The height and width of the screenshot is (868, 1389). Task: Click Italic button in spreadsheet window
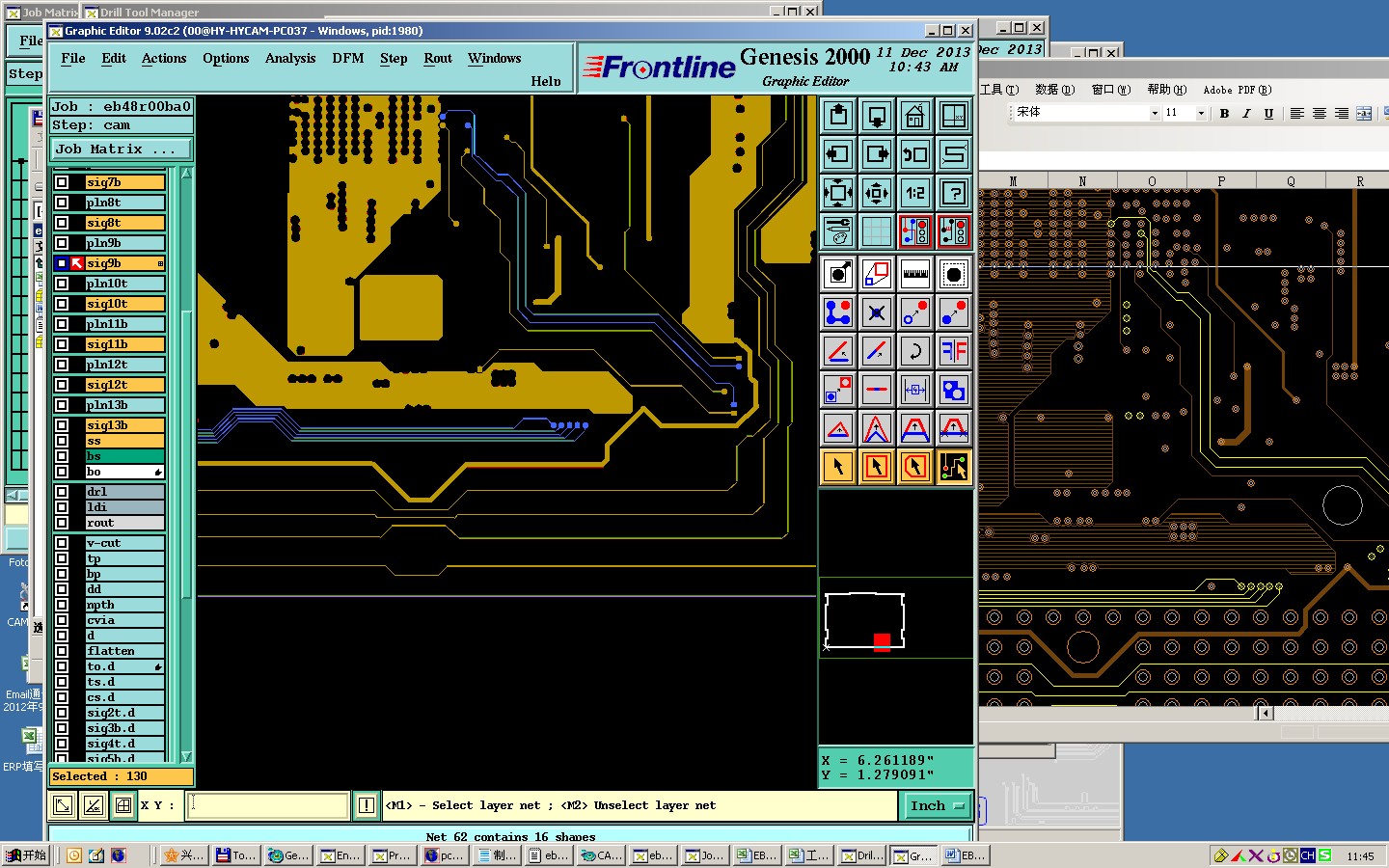coord(1246,113)
